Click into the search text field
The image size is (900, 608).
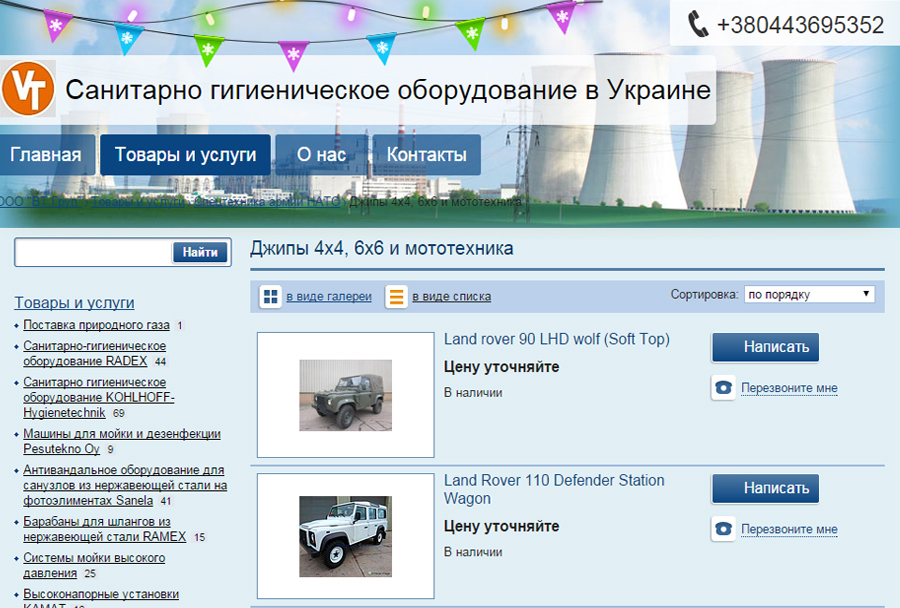click(93, 253)
